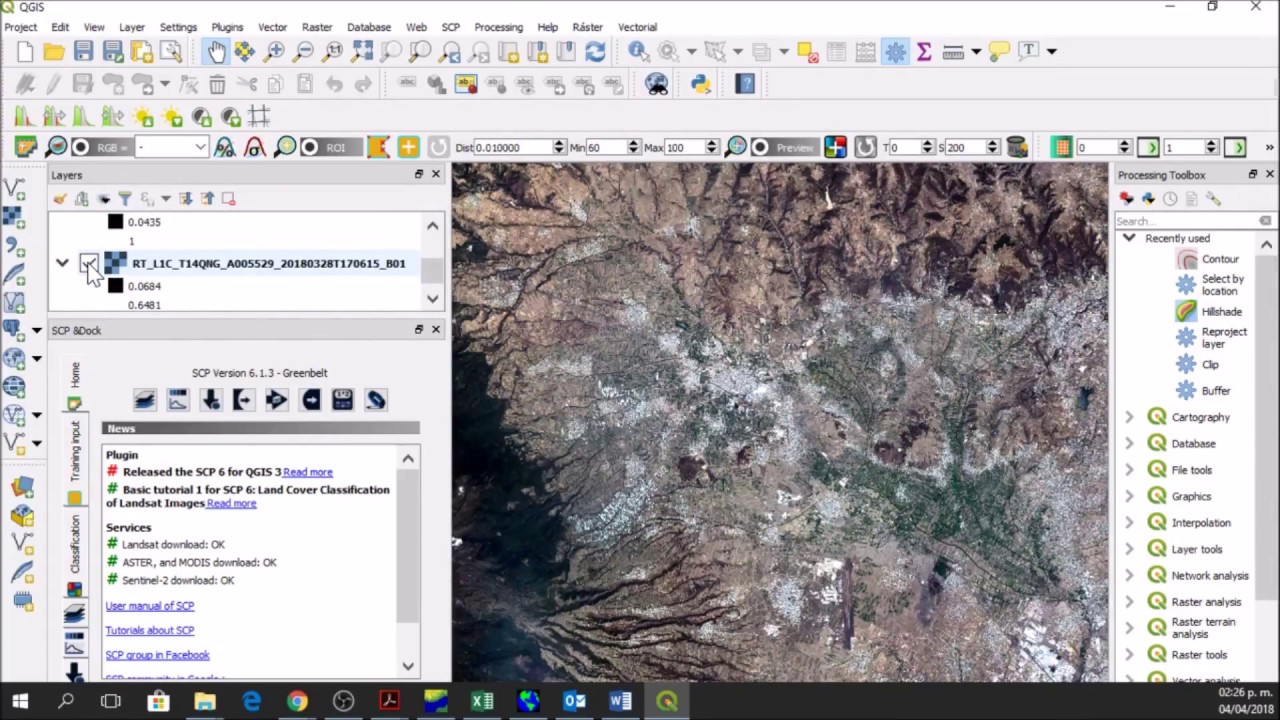This screenshot has width=1280, height=720.
Task: Open Excel from the taskbar
Action: (482, 701)
